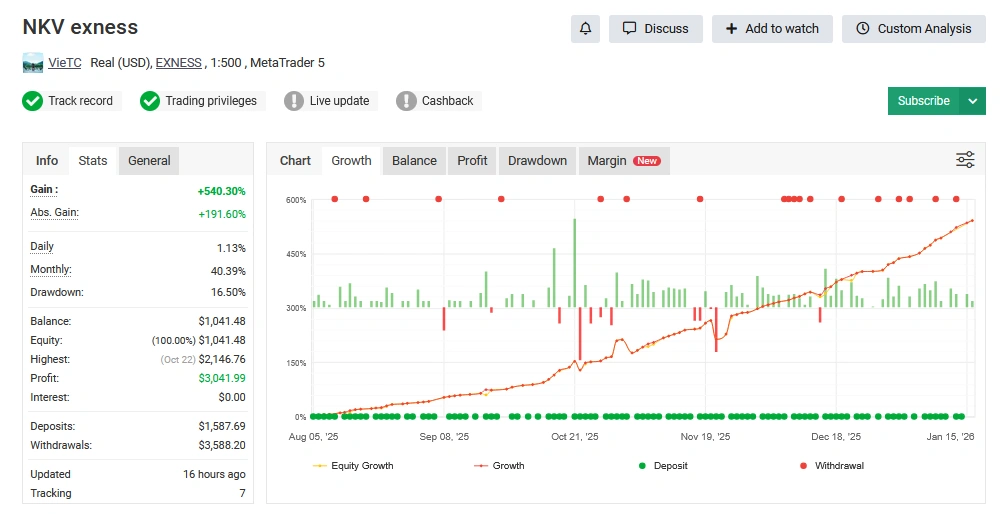
Task: Toggle Equity Growth series in legend
Action: pos(353,466)
